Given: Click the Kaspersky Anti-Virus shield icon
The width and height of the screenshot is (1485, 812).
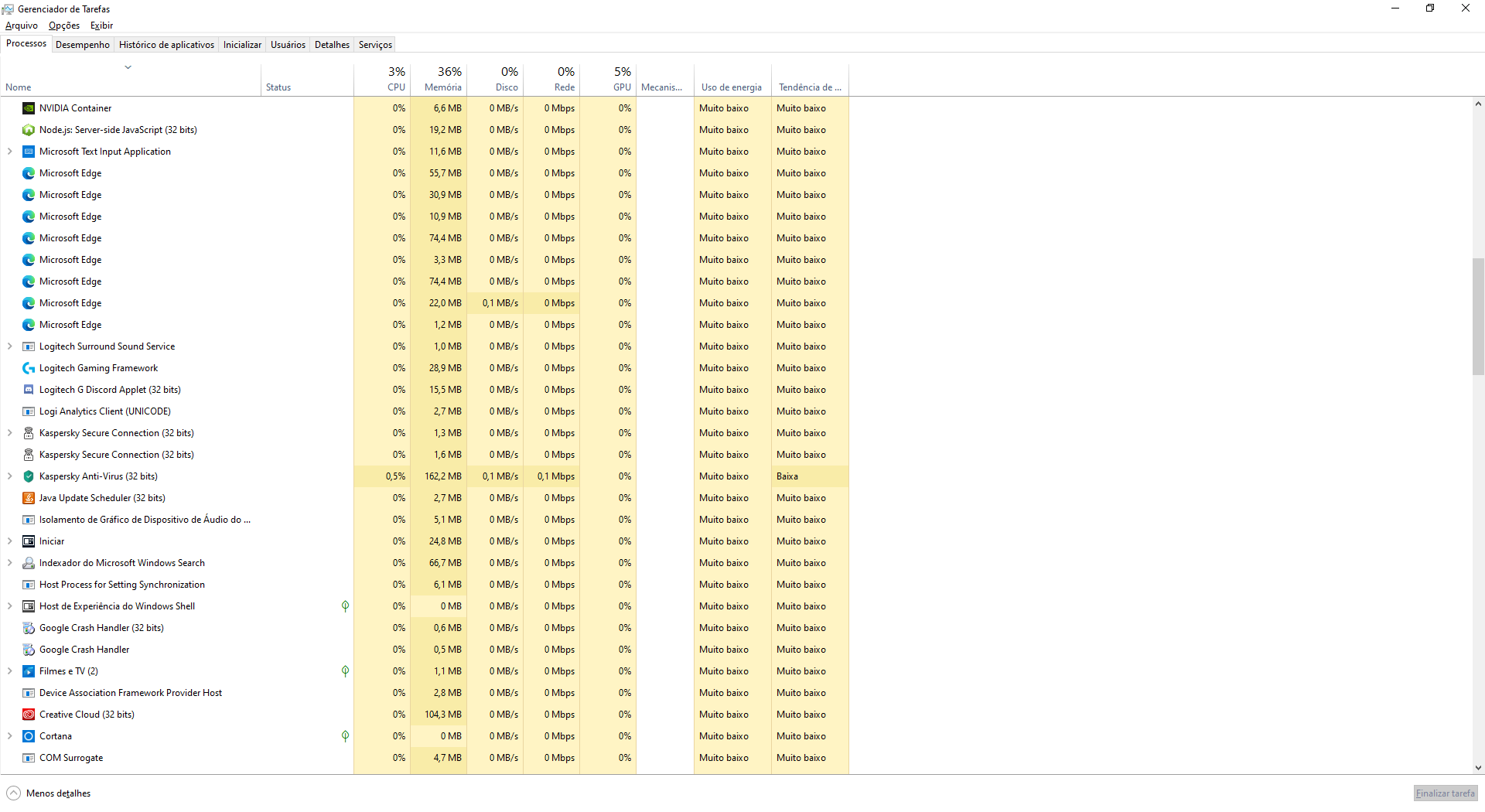Looking at the screenshot, I should coord(29,476).
